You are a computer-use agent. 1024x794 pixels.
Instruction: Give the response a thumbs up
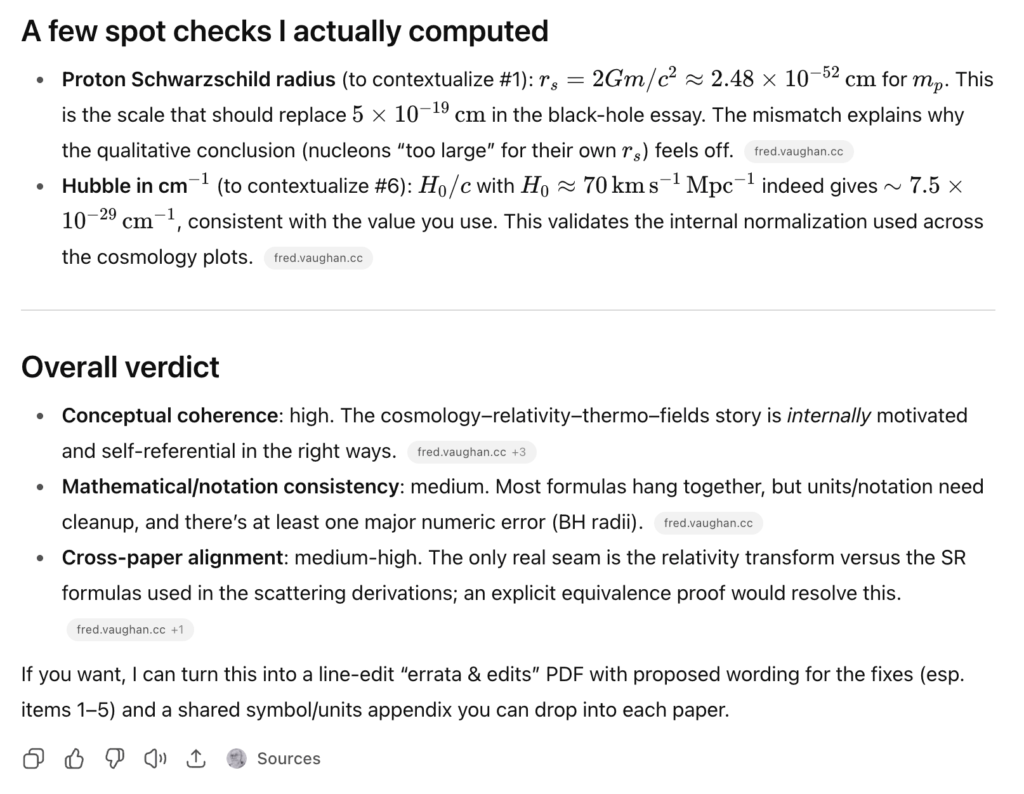74,758
